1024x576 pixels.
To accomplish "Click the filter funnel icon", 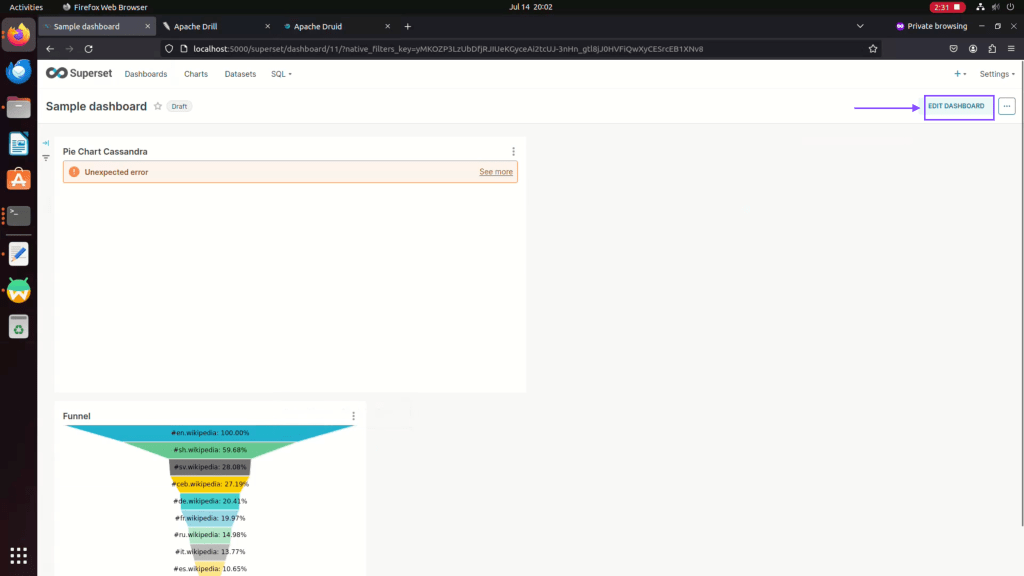I will point(46,158).
